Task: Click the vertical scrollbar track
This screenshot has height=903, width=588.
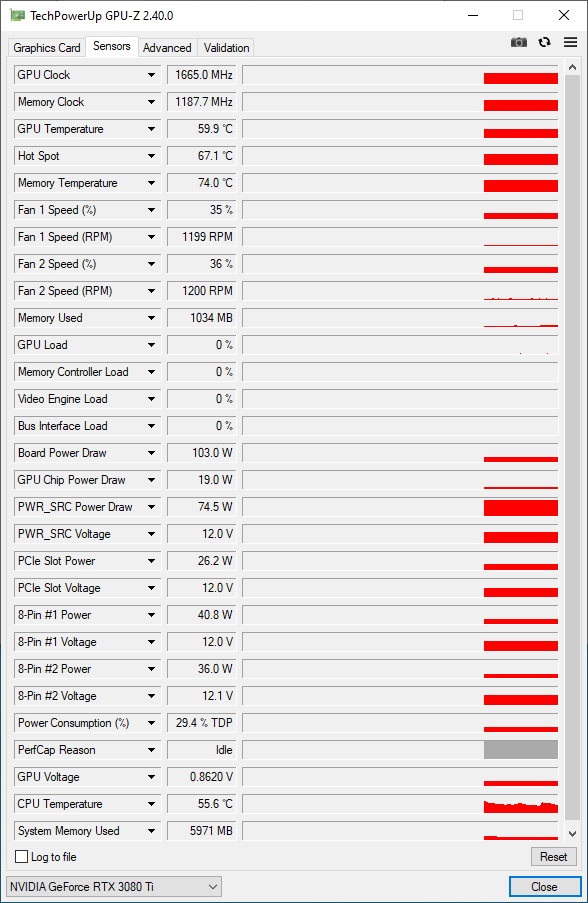Action: coord(572,448)
